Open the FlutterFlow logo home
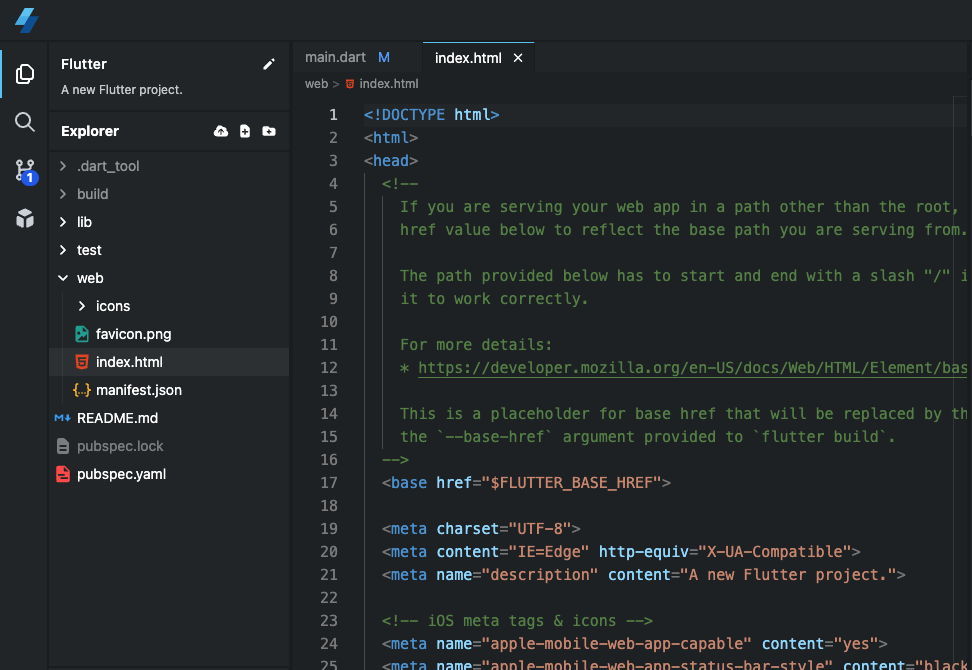 coord(27,20)
